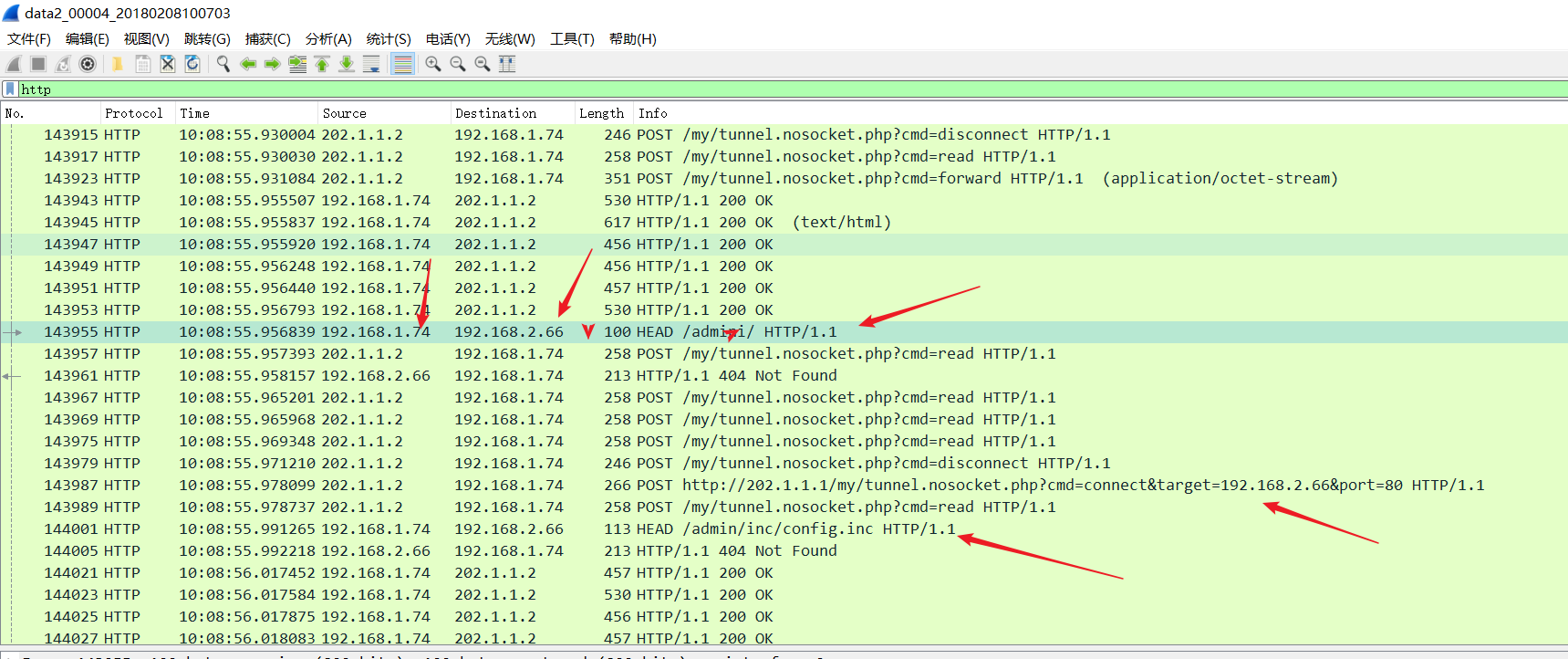Open the 捕获(C) menu
The width and height of the screenshot is (1568, 659).
point(268,38)
